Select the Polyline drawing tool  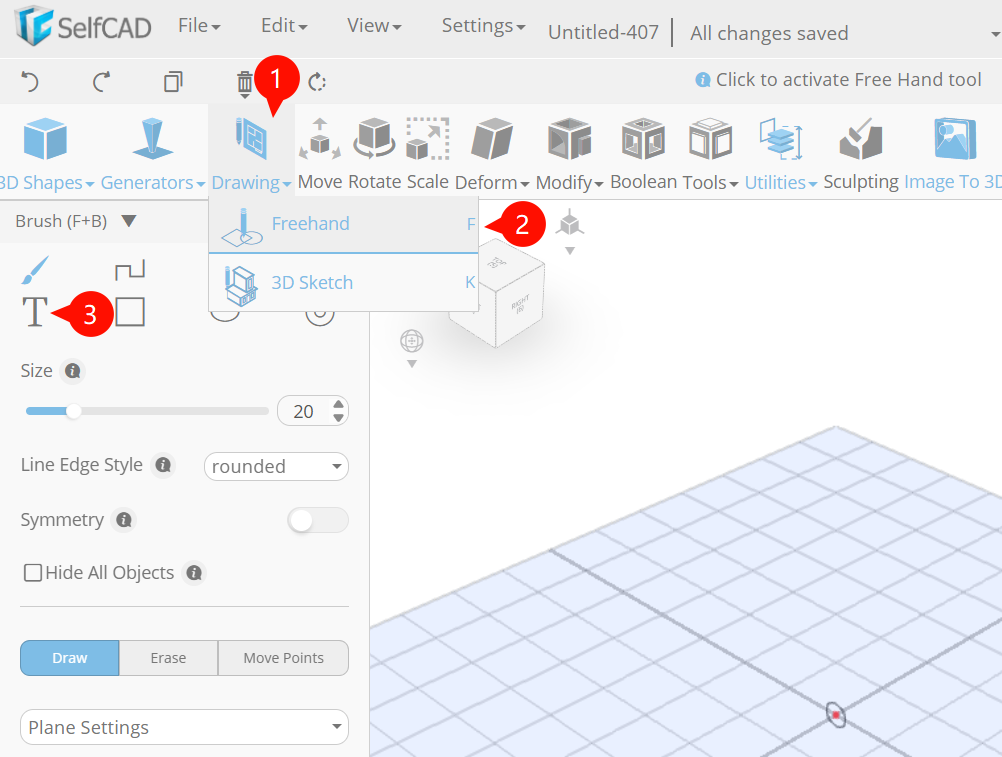(x=130, y=270)
